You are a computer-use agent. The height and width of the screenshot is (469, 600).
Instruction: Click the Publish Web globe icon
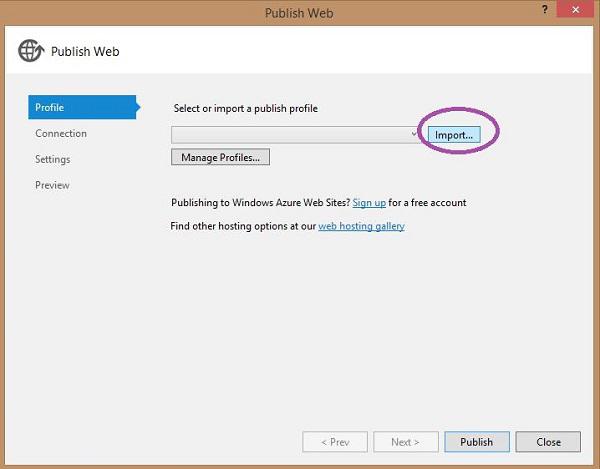coord(31,50)
